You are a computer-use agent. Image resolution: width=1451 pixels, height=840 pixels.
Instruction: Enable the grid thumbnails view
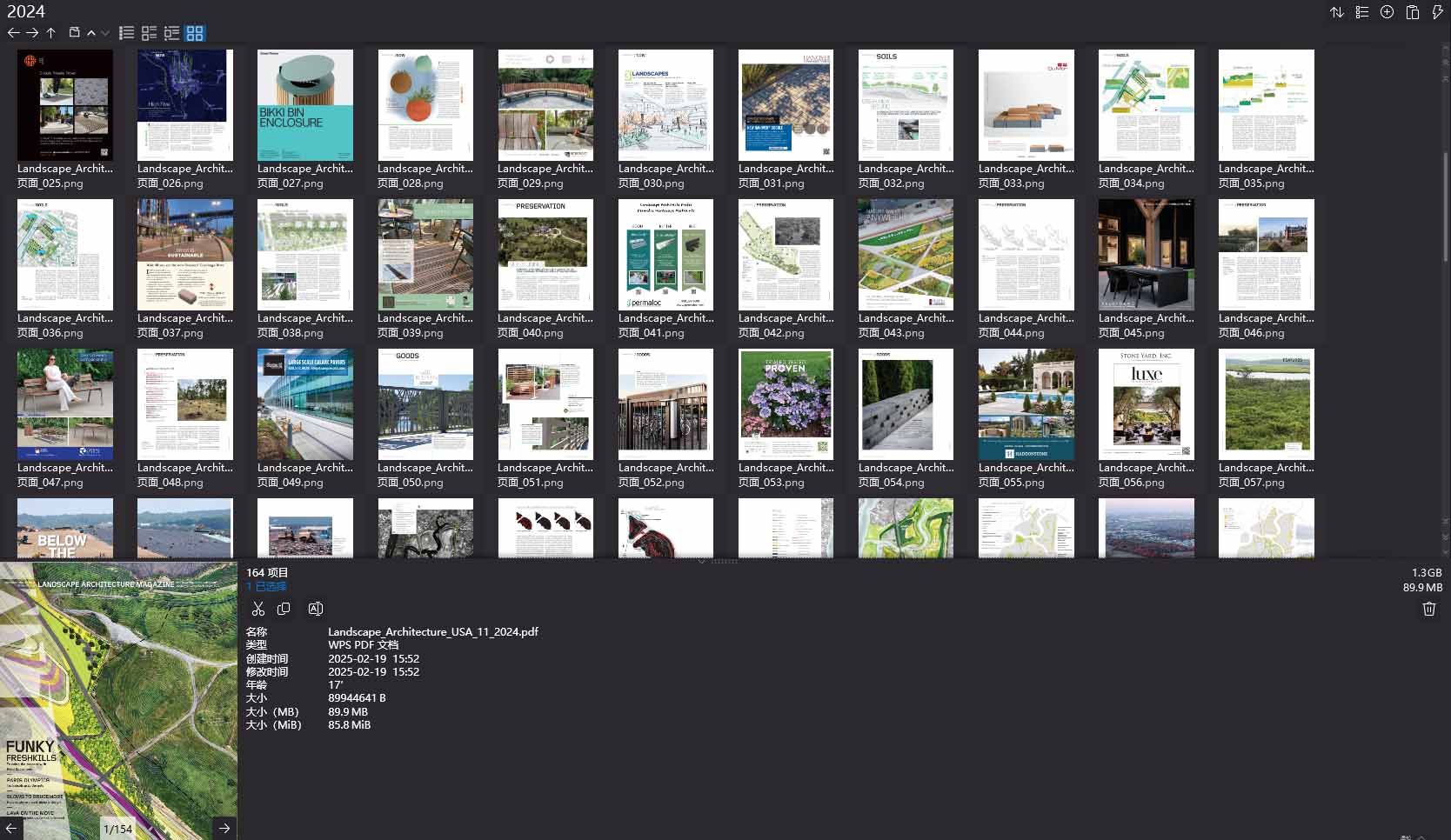(x=195, y=32)
